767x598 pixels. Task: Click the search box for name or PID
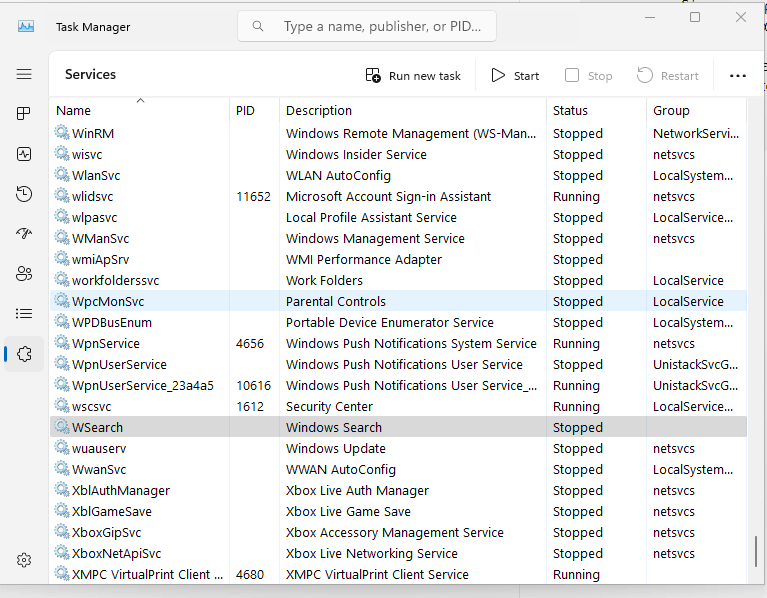tap(367, 26)
